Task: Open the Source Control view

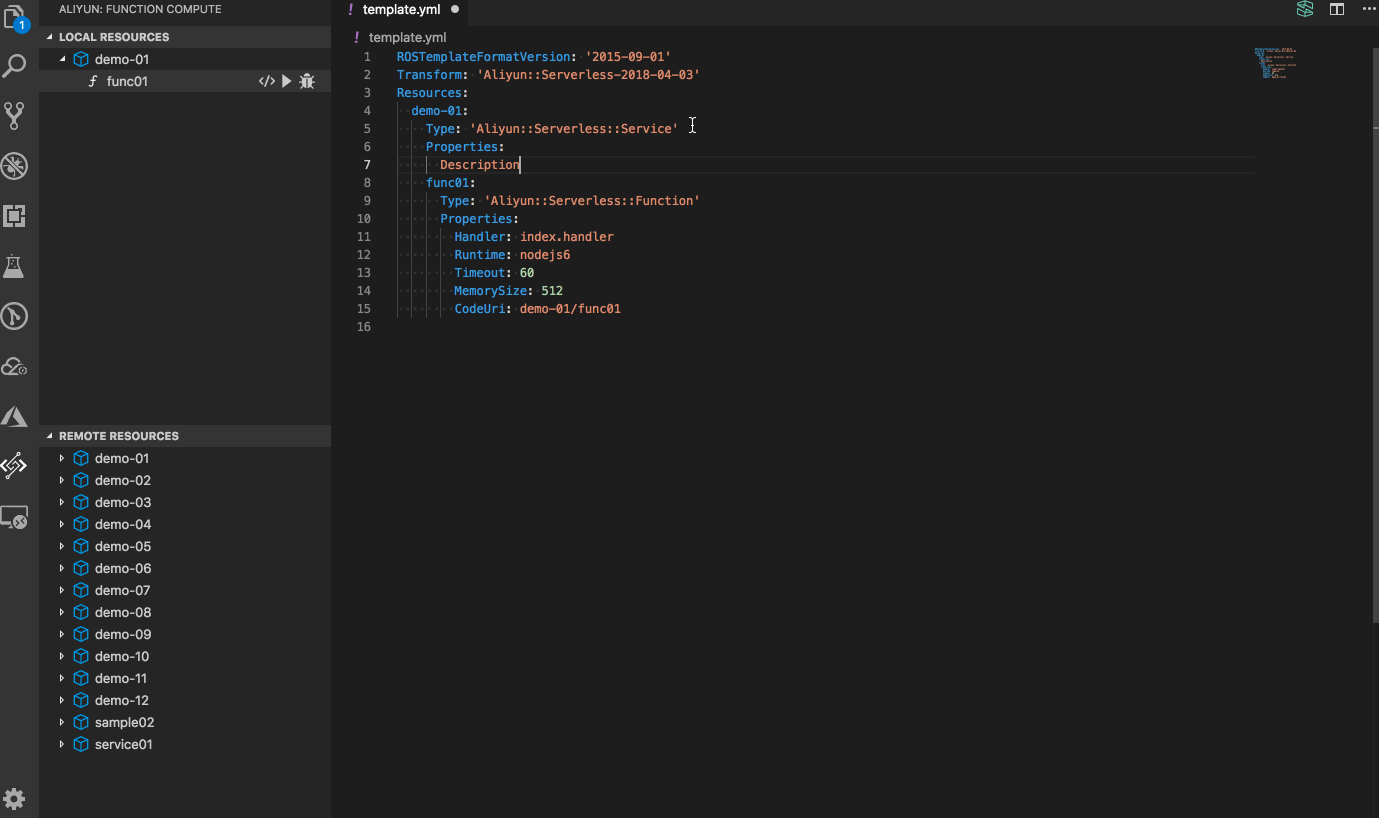Action: tap(15, 115)
